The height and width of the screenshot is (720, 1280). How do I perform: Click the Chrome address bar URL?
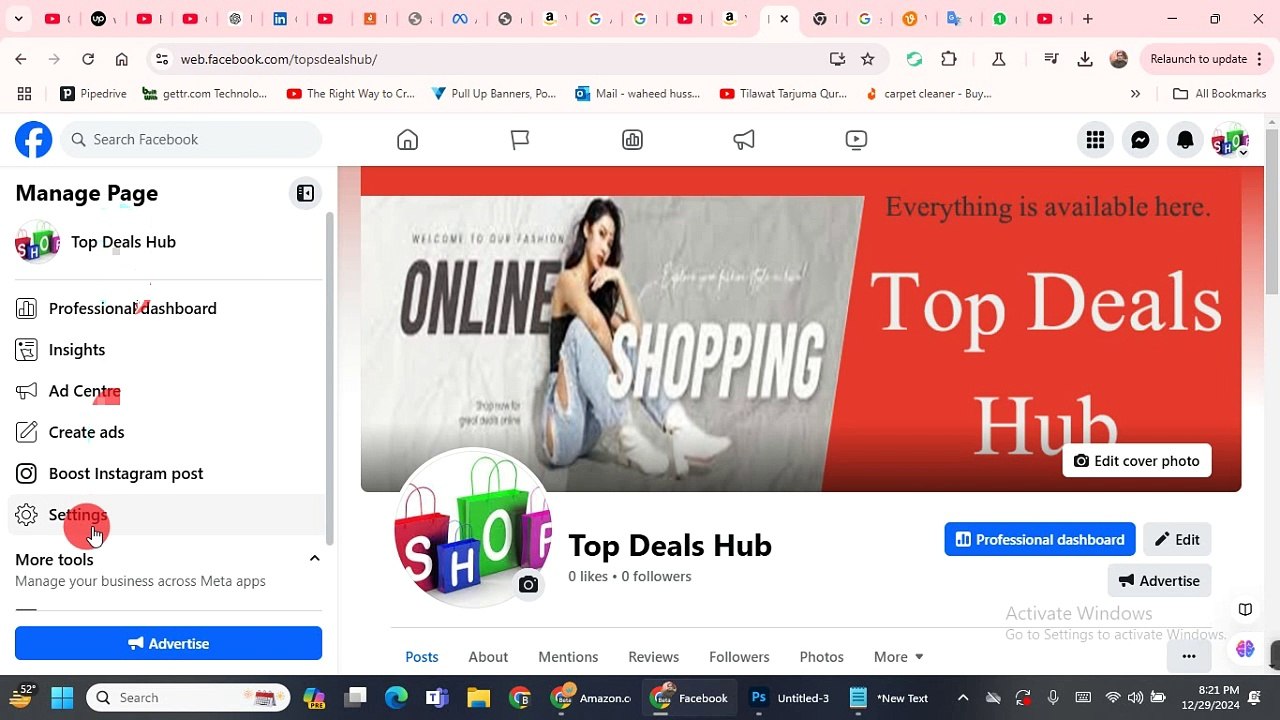(x=279, y=59)
